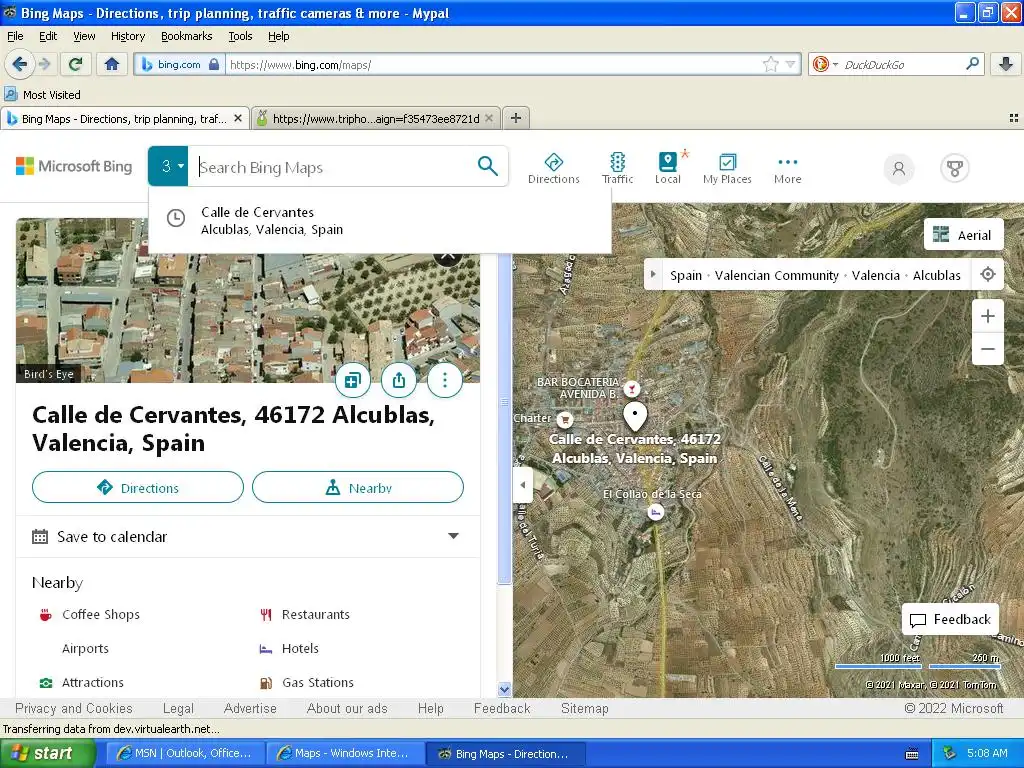Open the Traffic view
The width and height of the screenshot is (1024, 768).
pos(617,168)
